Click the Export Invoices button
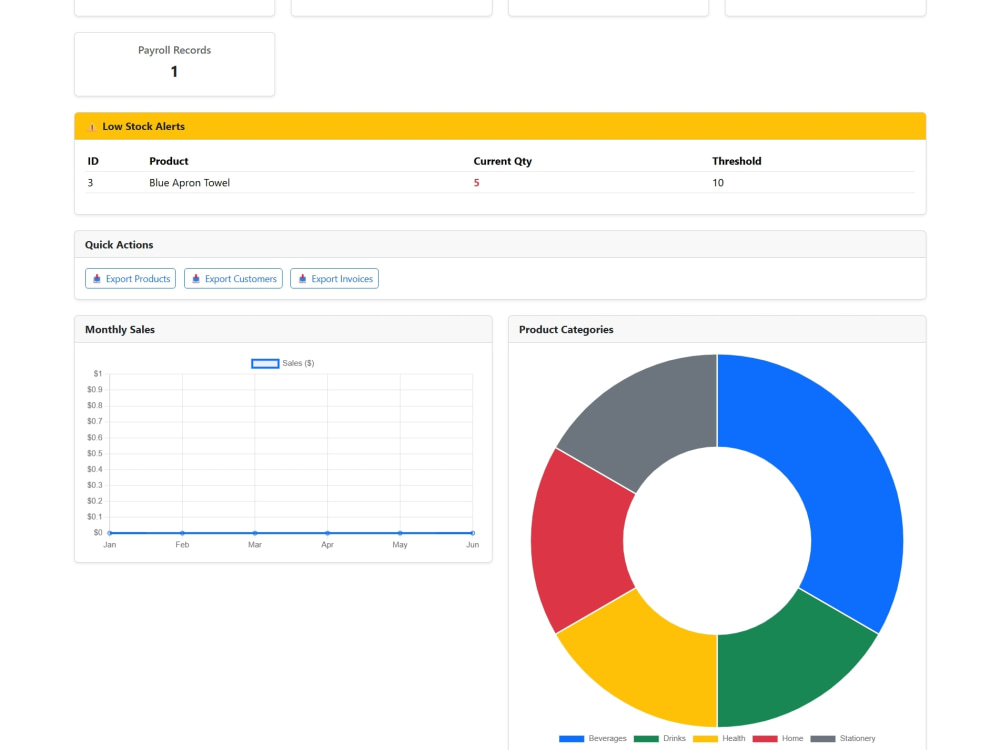The height and width of the screenshot is (750, 1000). 334,279
